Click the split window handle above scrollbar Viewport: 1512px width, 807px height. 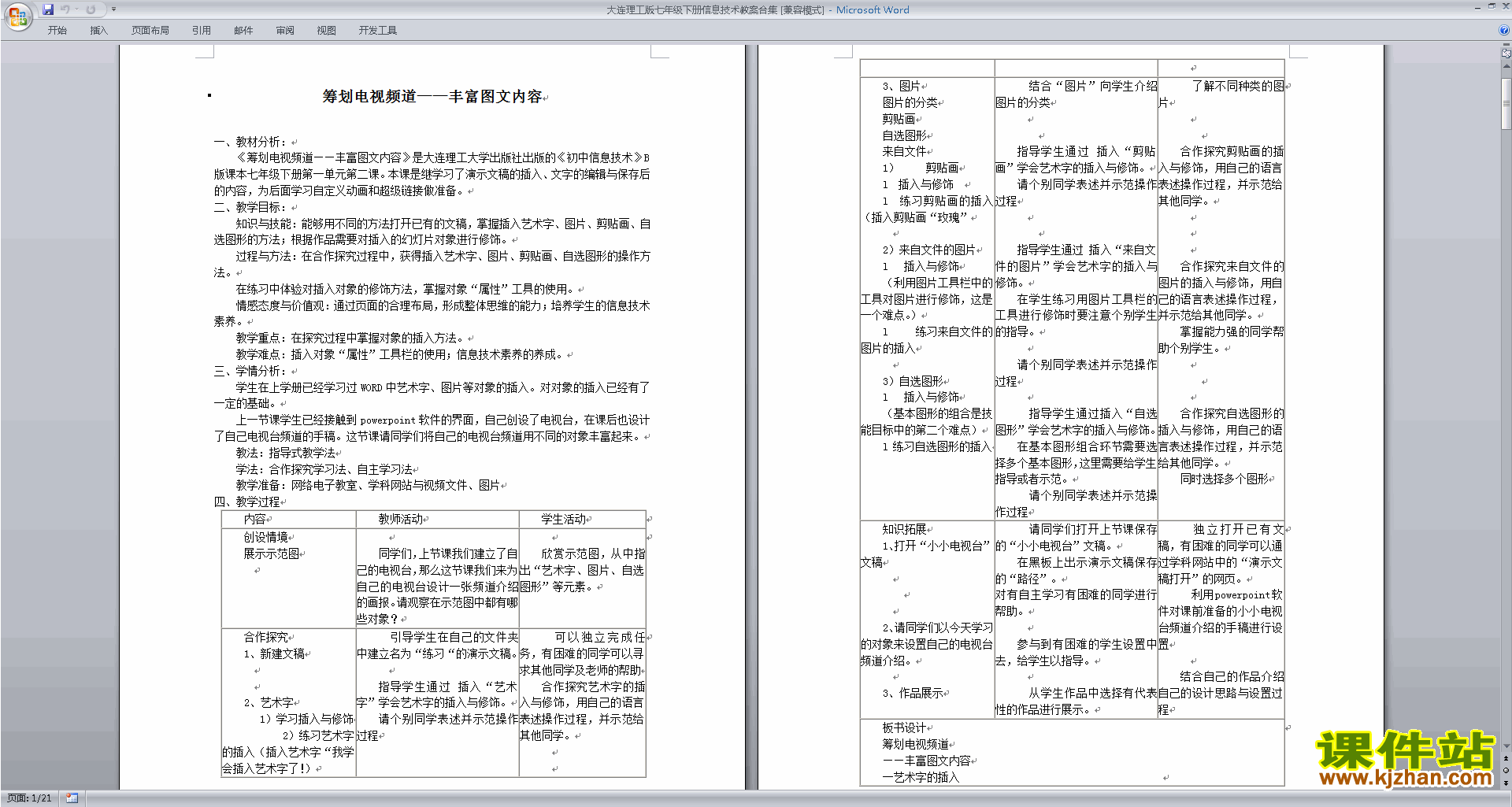point(1506,46)
